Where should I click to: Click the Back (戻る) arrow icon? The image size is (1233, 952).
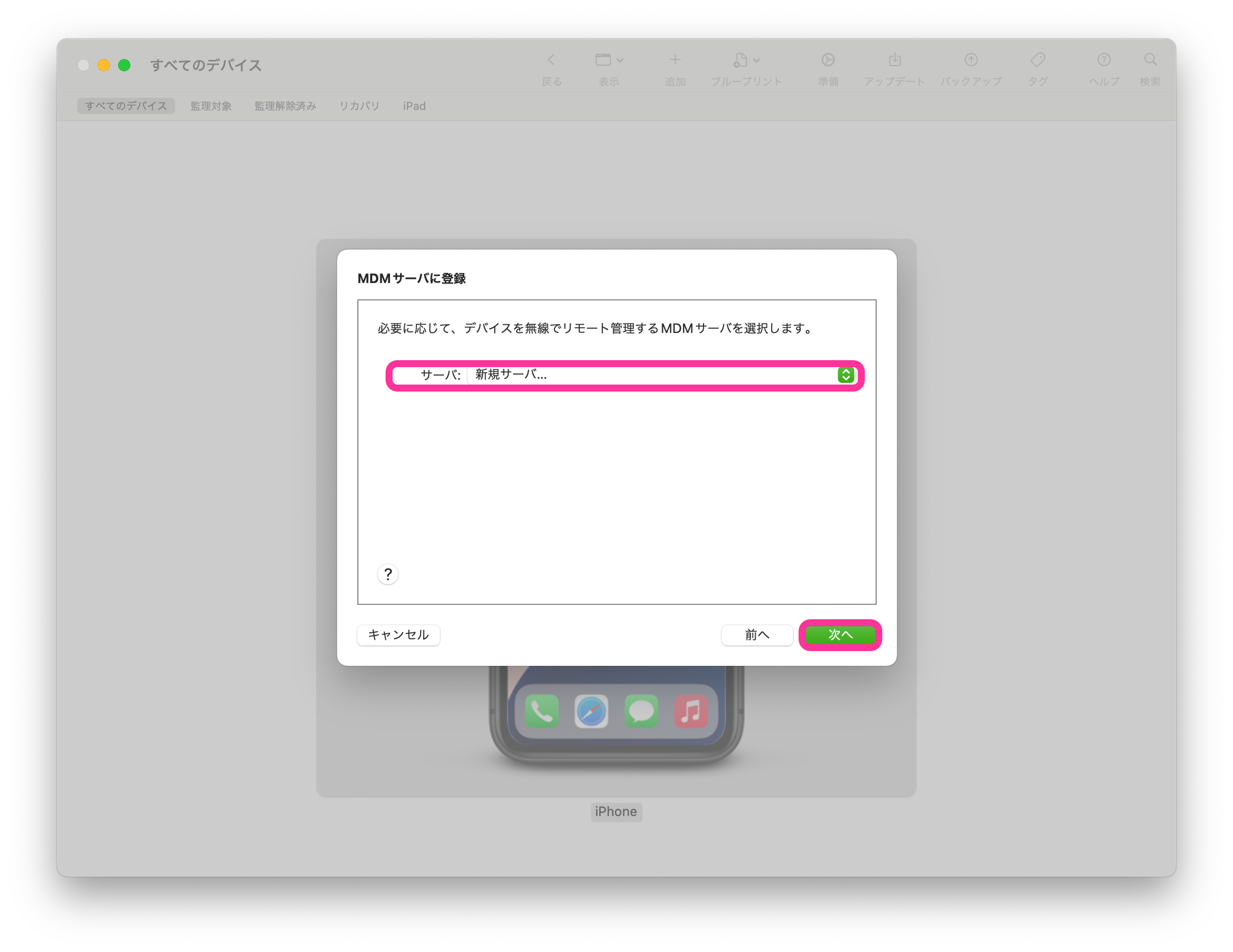551,60
